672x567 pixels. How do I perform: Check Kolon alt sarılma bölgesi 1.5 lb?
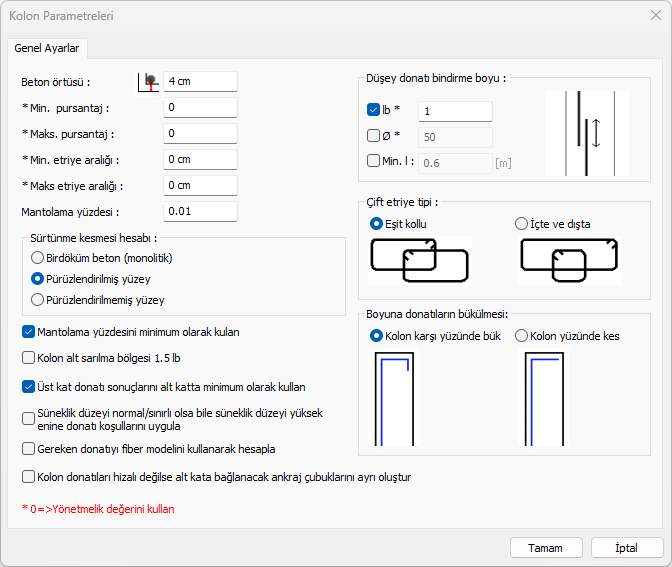28,357
